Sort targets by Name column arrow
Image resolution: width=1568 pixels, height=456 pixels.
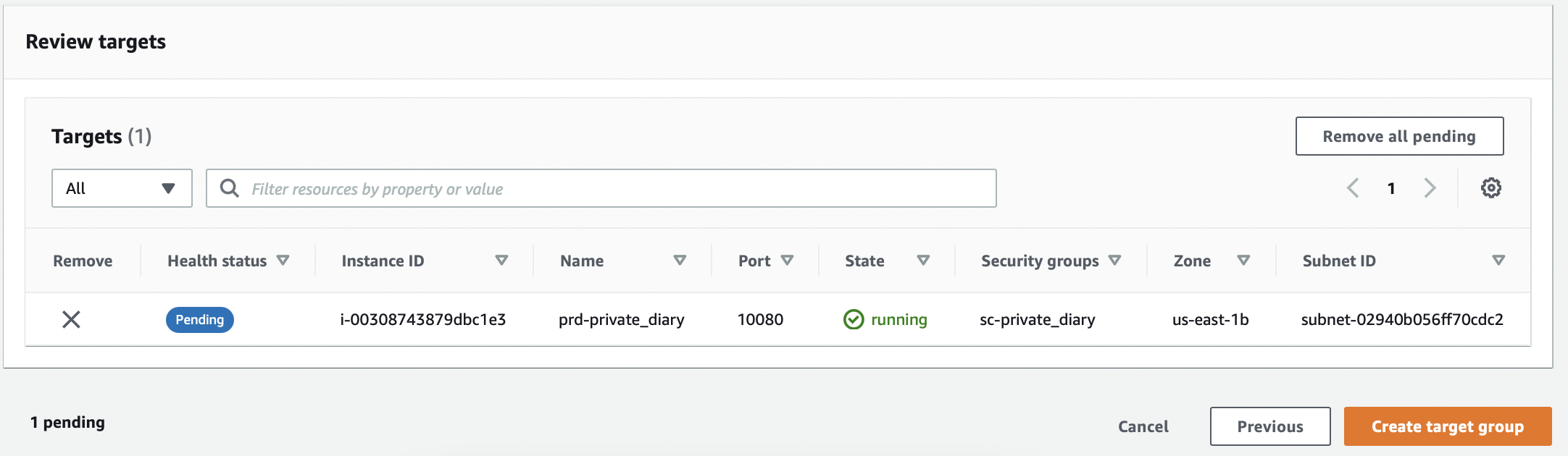click(x=680, y=261)
